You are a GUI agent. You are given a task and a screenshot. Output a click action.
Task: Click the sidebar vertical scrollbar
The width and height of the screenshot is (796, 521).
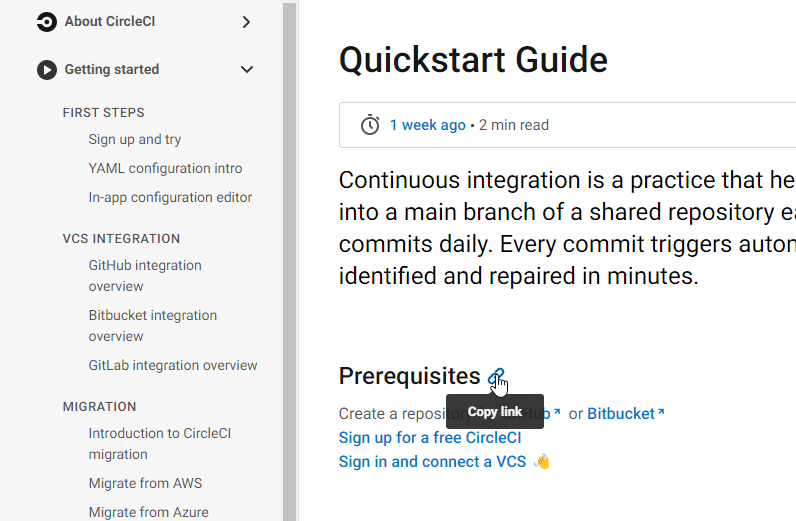pos(289,260)
